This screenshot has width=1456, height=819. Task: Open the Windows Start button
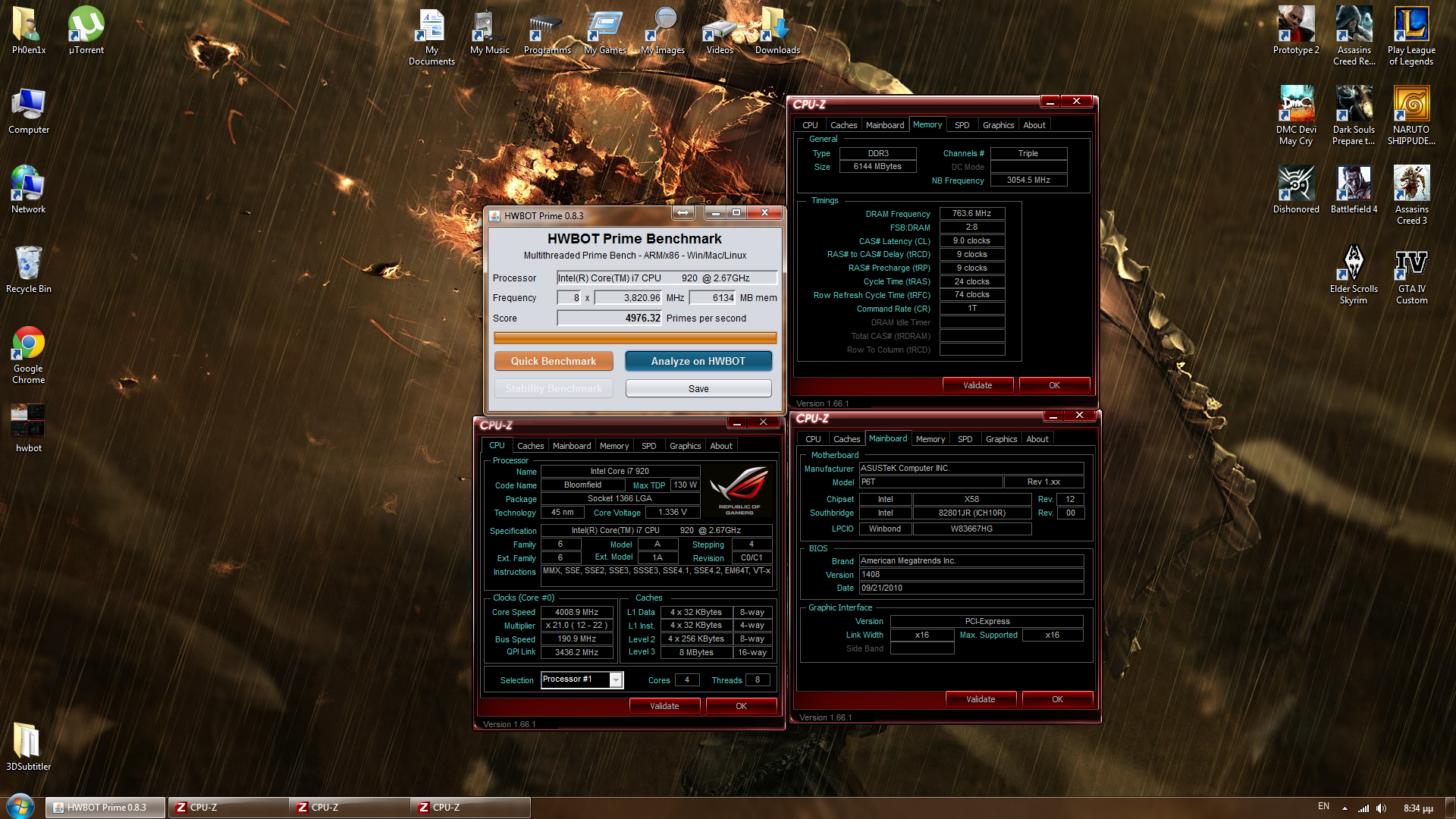coord(20,806)
